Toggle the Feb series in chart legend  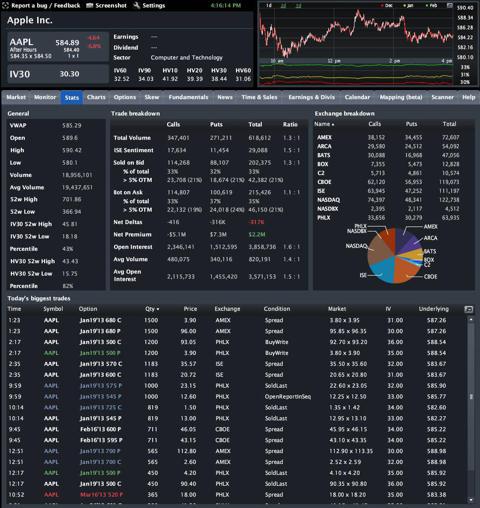(431, 6)
